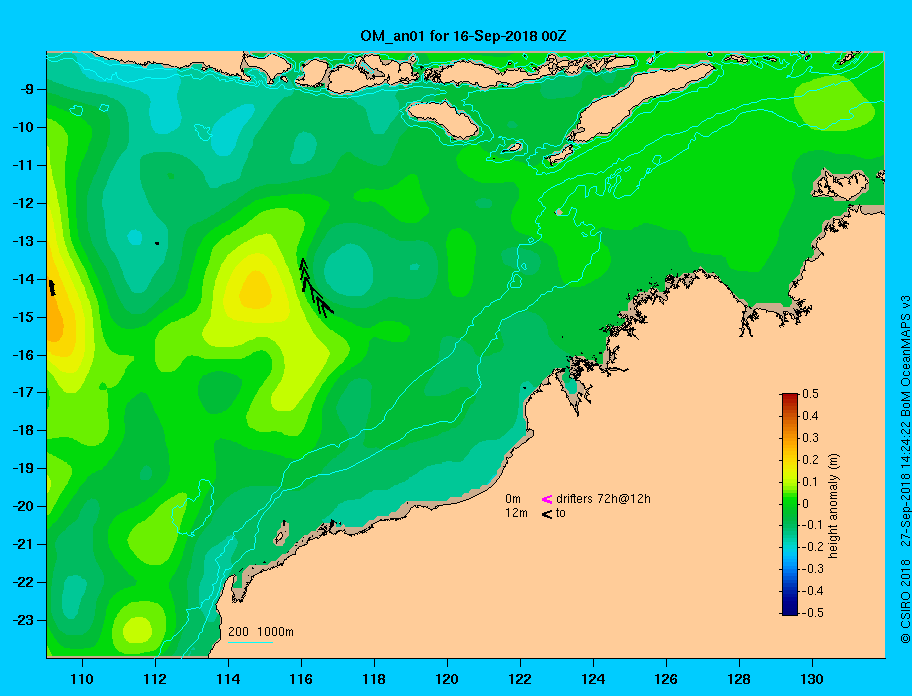Click the 124 longitude axis label
This screenshot has width=912, height=696.
(593, 679)
